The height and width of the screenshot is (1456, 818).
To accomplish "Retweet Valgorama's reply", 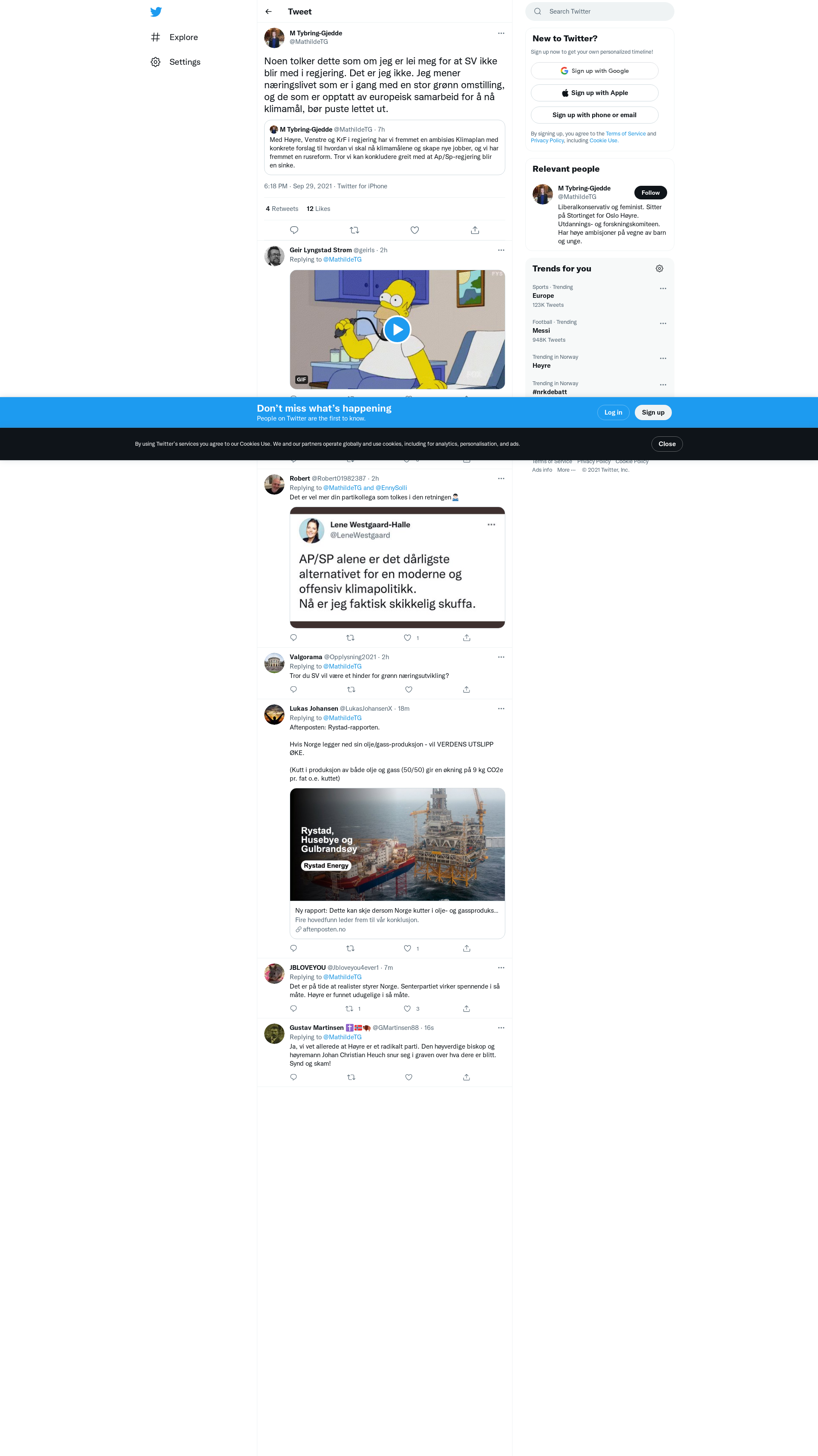I will (x=351, y=689).
